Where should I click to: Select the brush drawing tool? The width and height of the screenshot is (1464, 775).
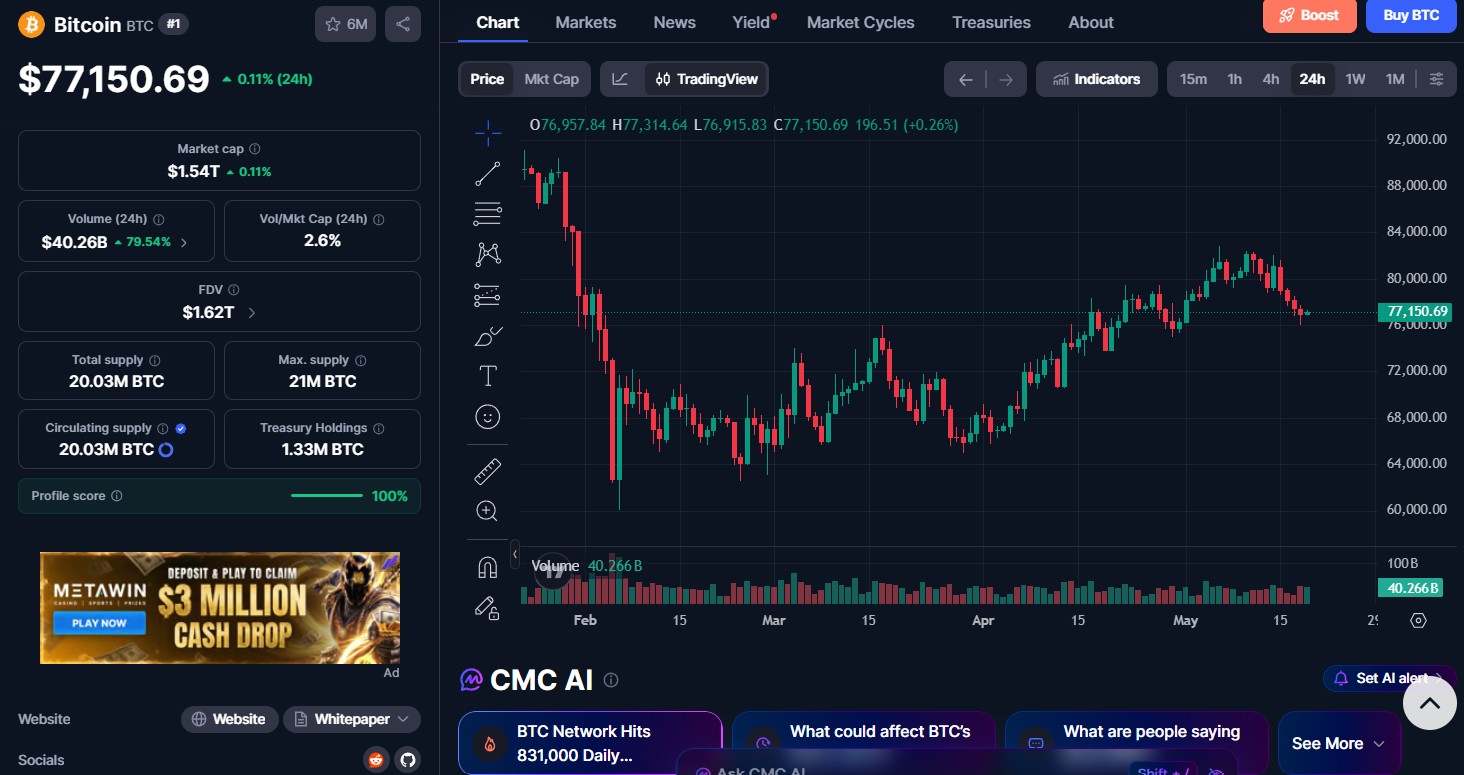pyautogui.click(x=488, y=336)
